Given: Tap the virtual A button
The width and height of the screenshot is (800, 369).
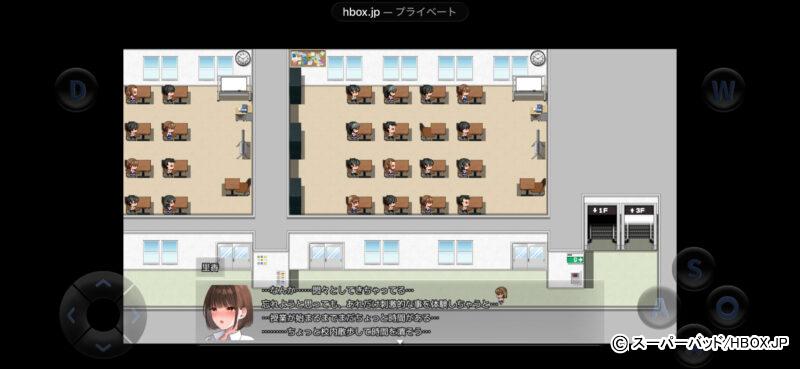Looking at the screenshot, I should tap(658, 307).
